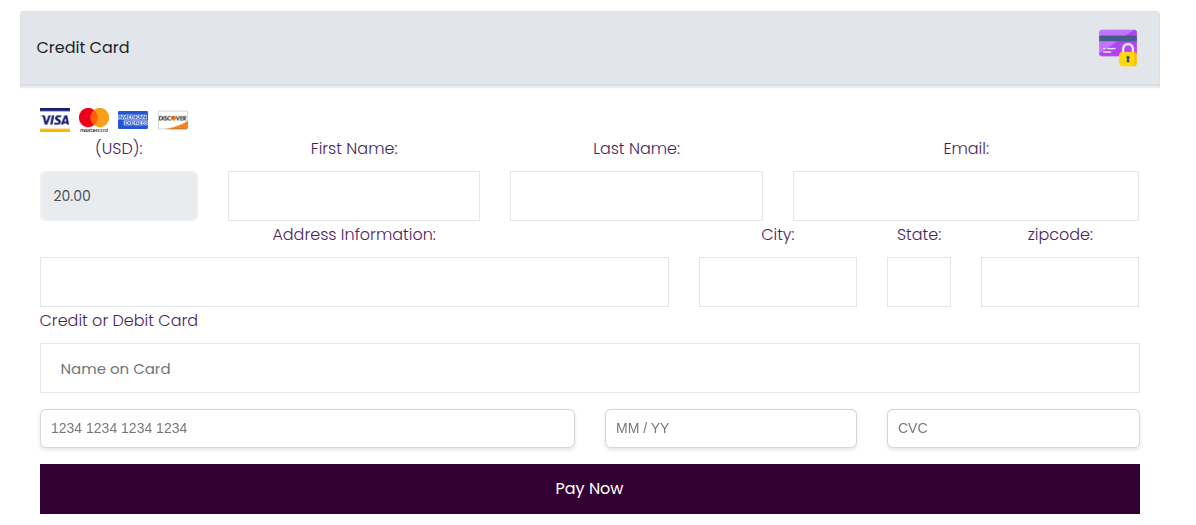Click the Last Name: label

(x=636, y=149)
